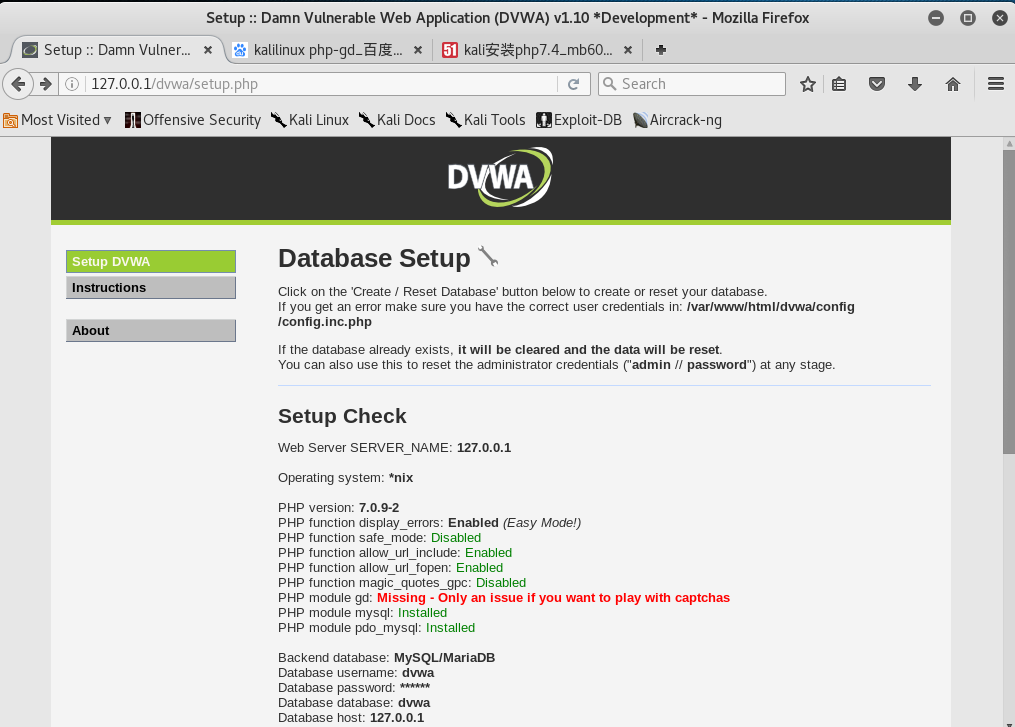
Task: Click the Save to Pocket icon
Action: [877, 84]
